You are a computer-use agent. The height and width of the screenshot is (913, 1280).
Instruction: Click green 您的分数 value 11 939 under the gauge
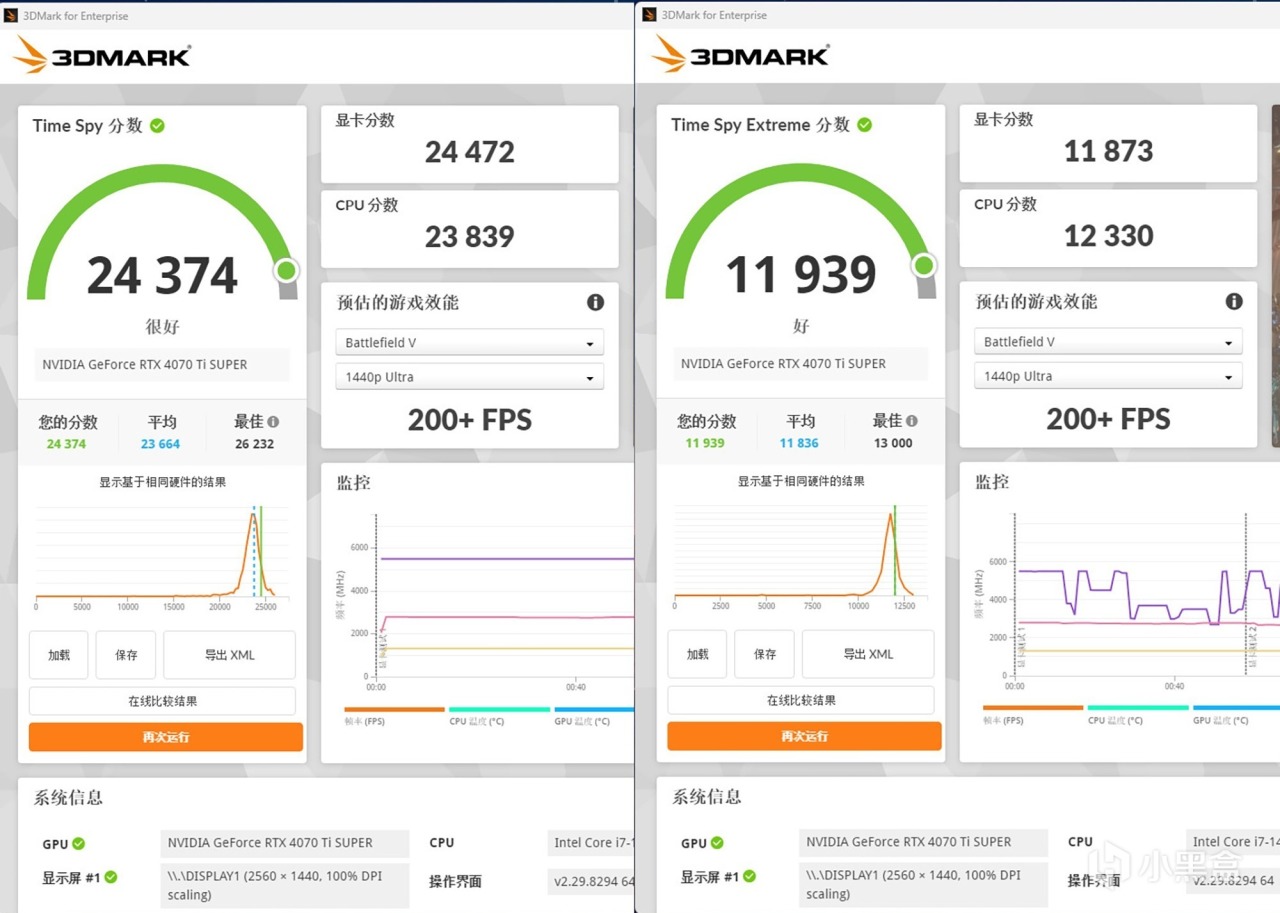705,443
